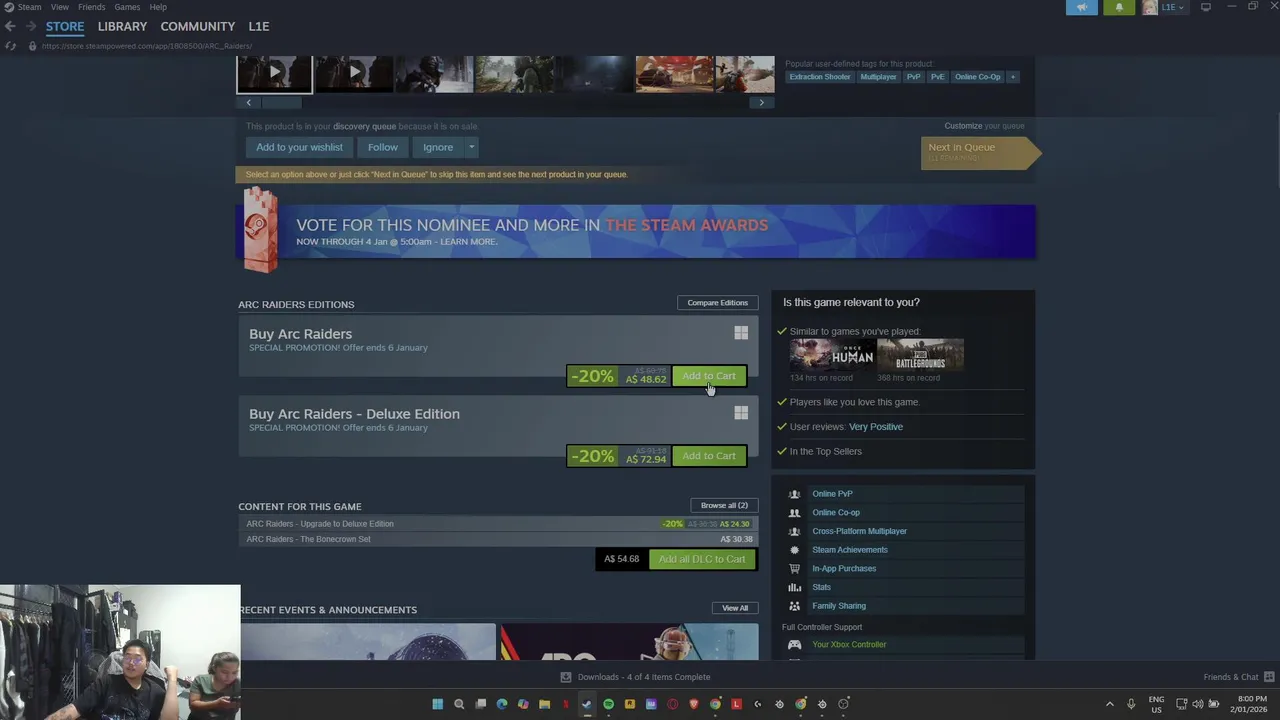Viewport: 1280px width, 720px height.
Task: Open the Once Human similar game thumbnail
Action: coord(832,355)
